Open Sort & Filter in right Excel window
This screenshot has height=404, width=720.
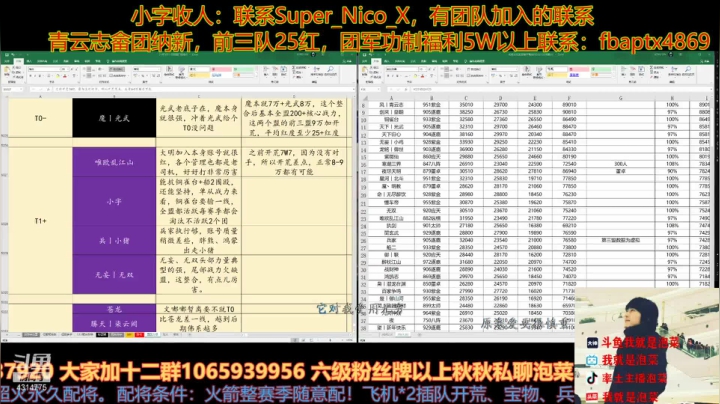click(x=675, y=72)
